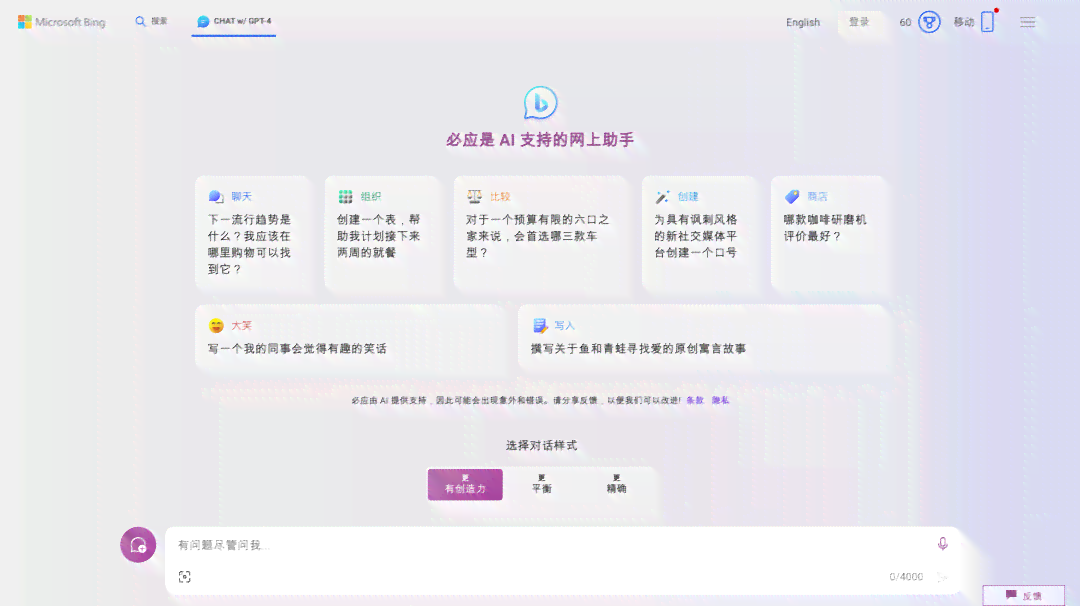Open the mobile phone icon
This screenshot has height=606, width=1080.
click(x=988, y=22)
